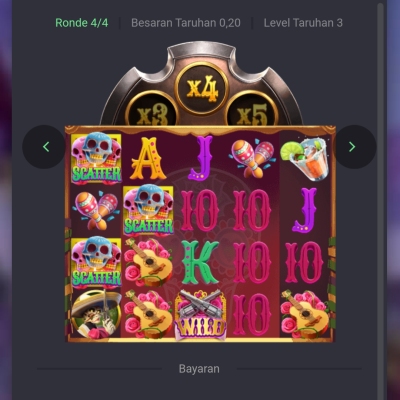Click the yellow A card symbol
This screenshot has height=400, width=400.
[148, 158]
